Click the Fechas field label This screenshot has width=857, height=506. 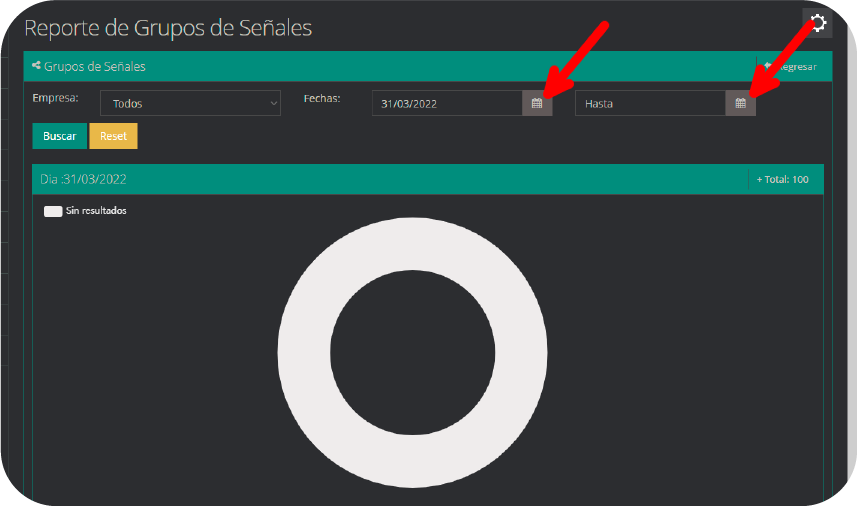point(322,98)
